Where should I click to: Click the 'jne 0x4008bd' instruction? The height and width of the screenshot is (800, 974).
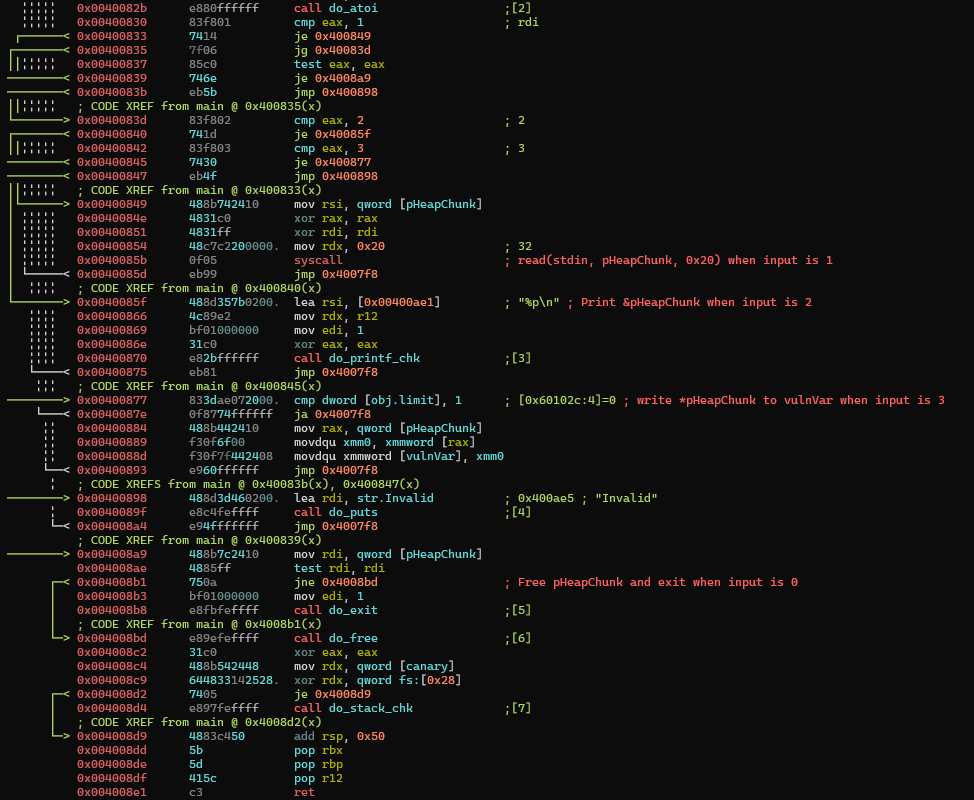click(x=335, y=583)
